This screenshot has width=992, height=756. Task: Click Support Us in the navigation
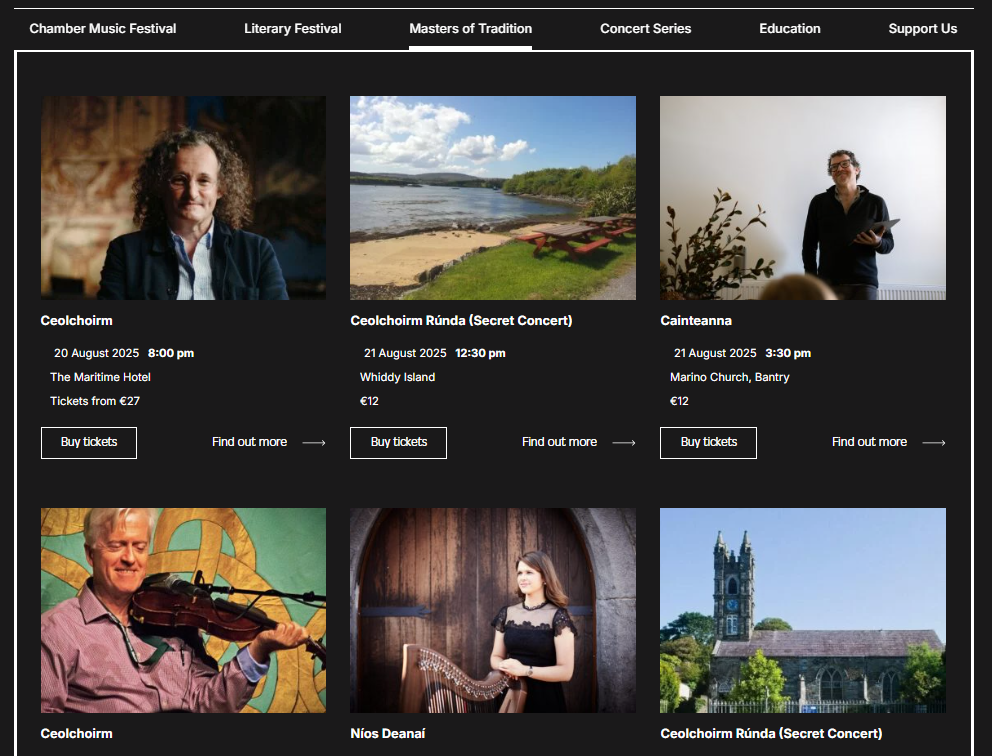922,28
